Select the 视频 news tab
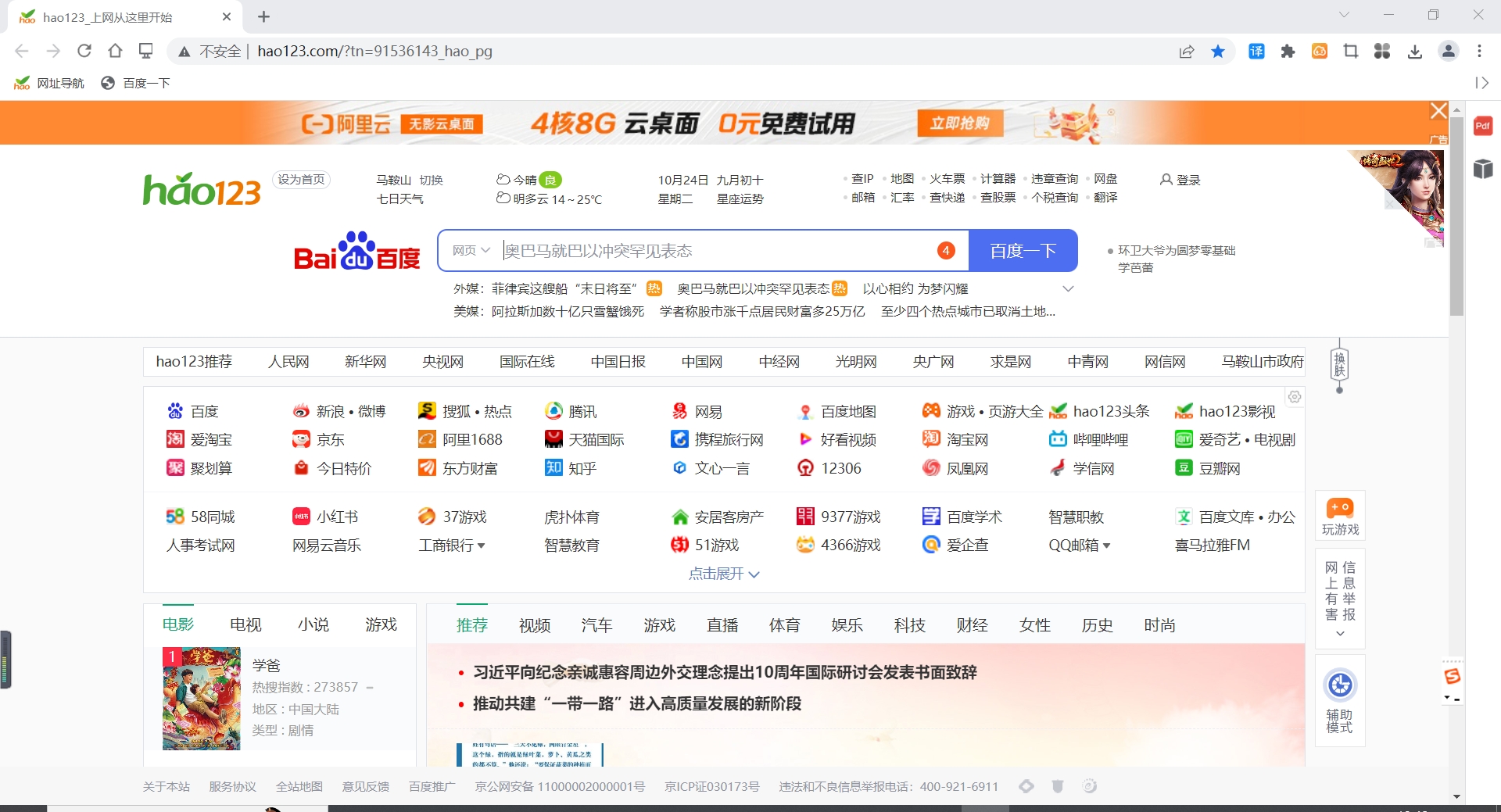 535,625
